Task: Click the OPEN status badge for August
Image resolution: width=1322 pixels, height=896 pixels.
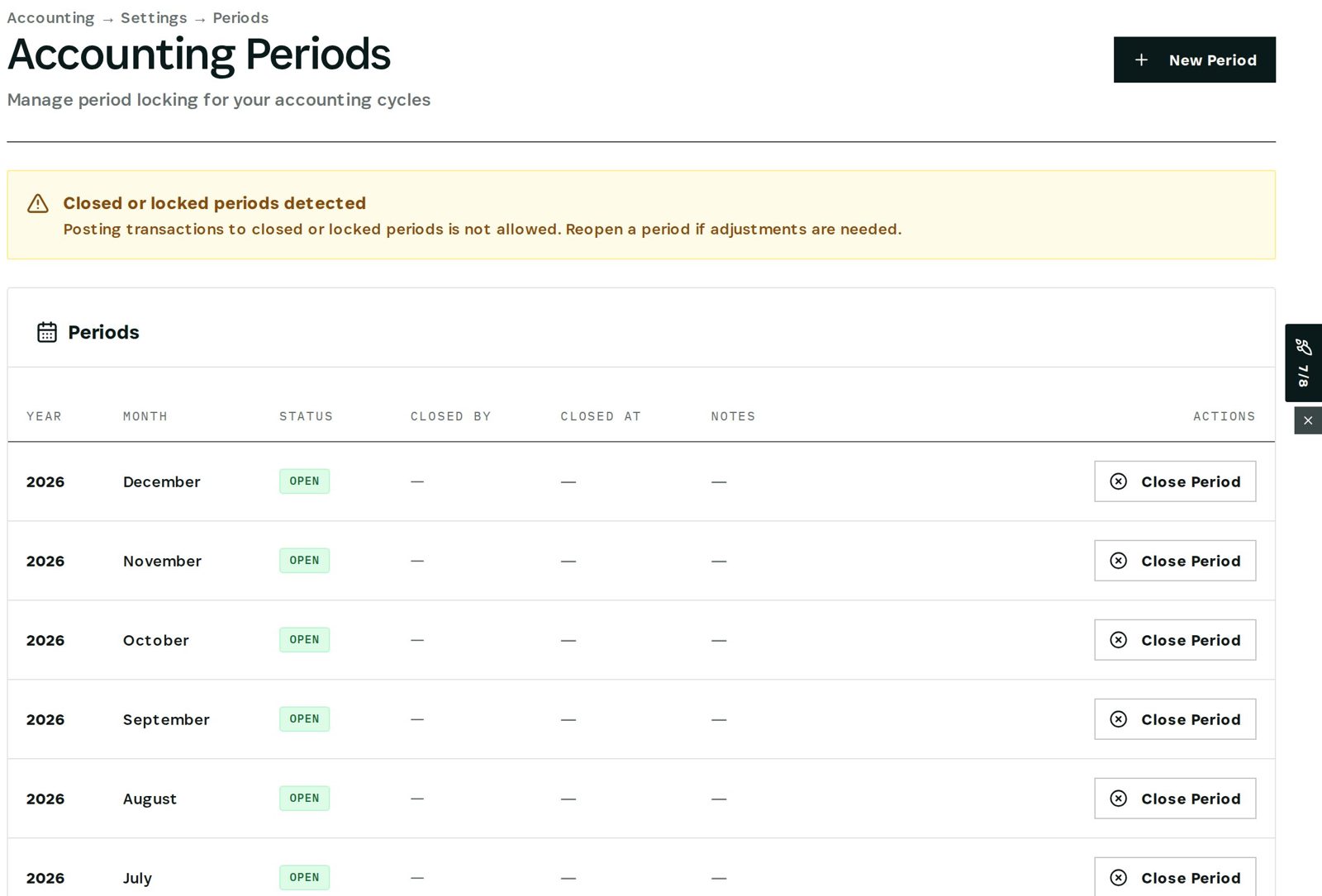Action: [x=304, y=799]
